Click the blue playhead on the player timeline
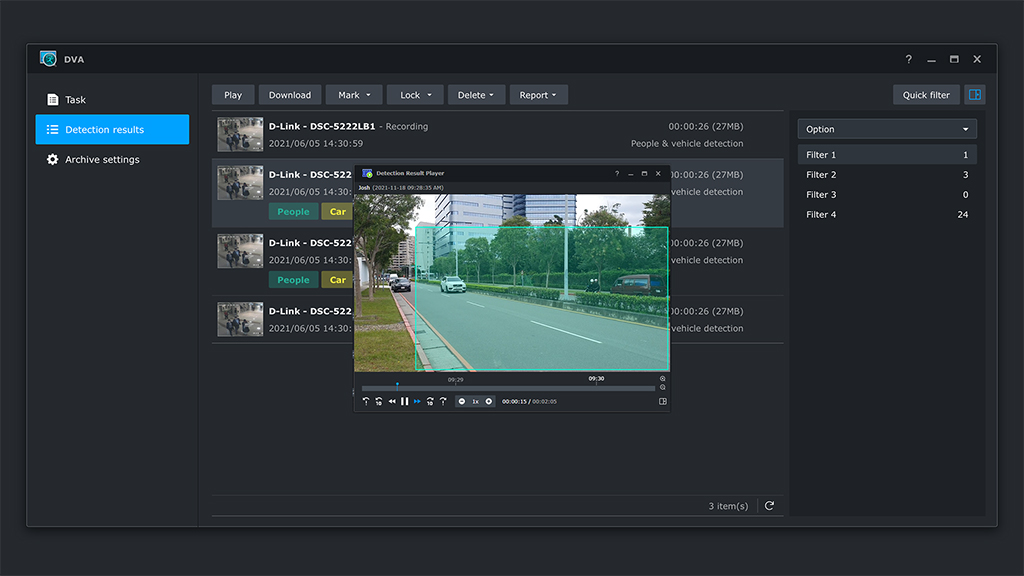The image size is (1024, 576). (397, 385)
